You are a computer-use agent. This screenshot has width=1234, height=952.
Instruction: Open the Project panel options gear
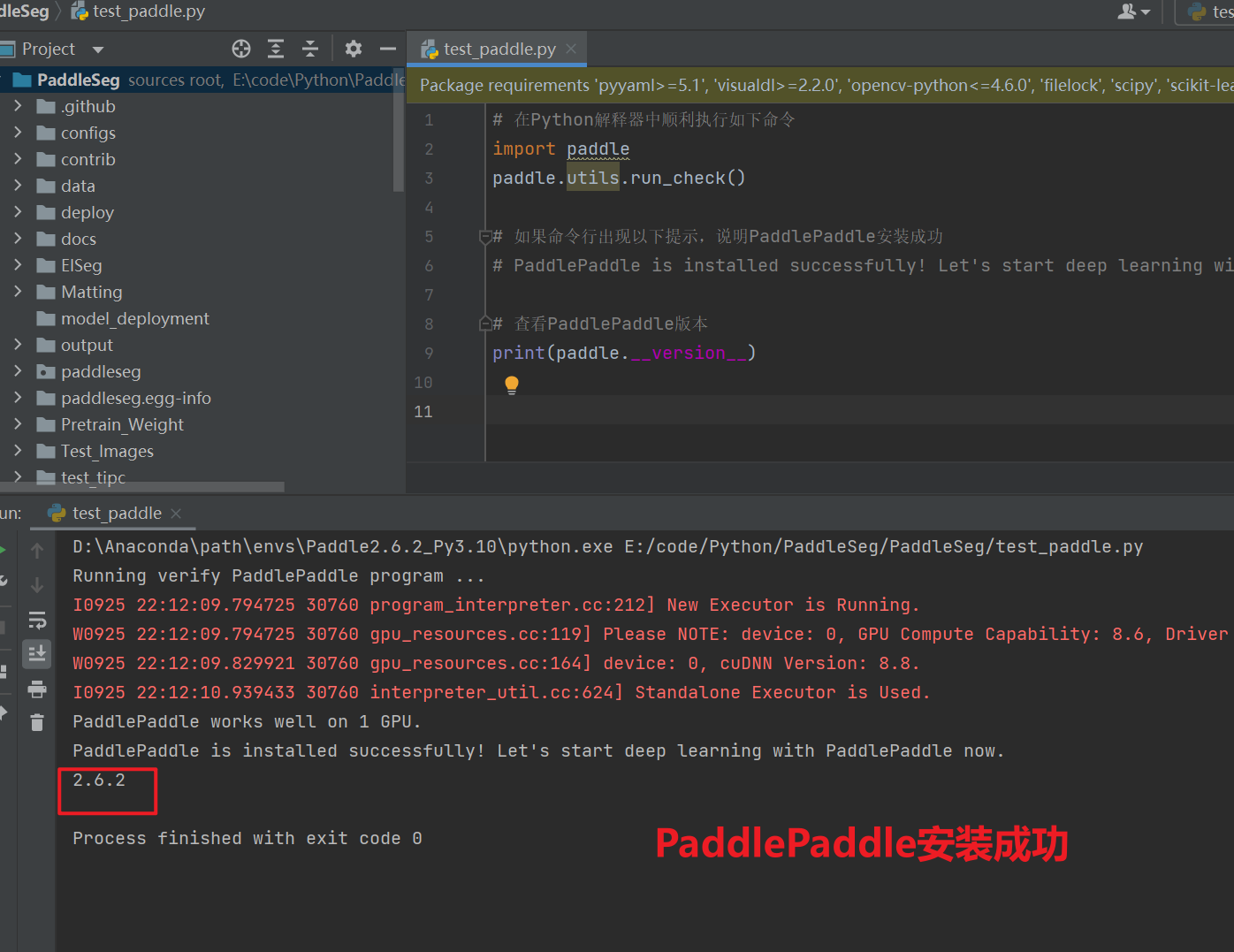tap(353, 49)
